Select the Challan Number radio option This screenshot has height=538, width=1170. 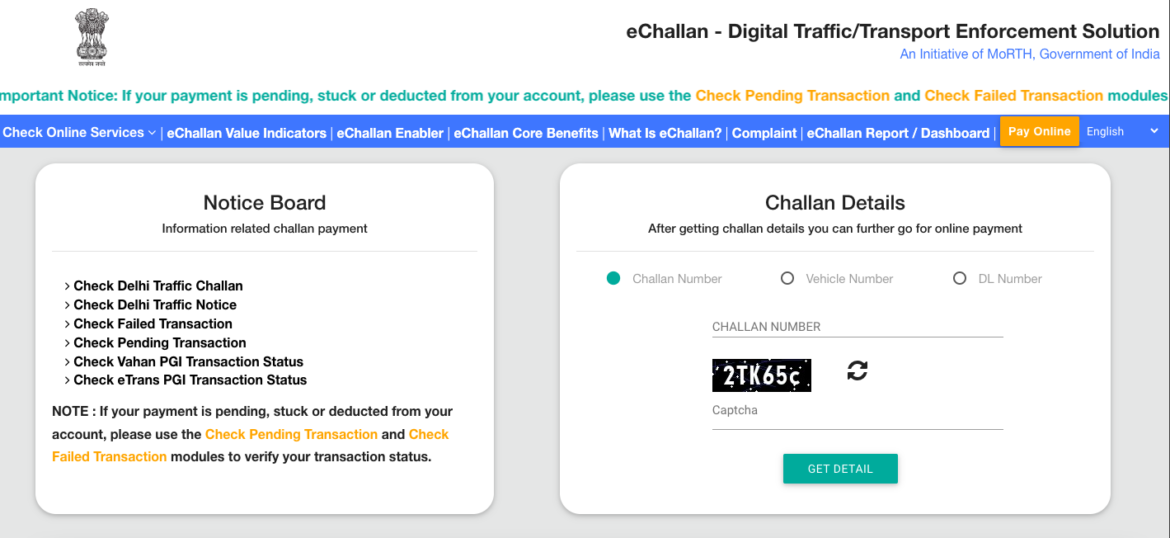(x=614, y=278)
